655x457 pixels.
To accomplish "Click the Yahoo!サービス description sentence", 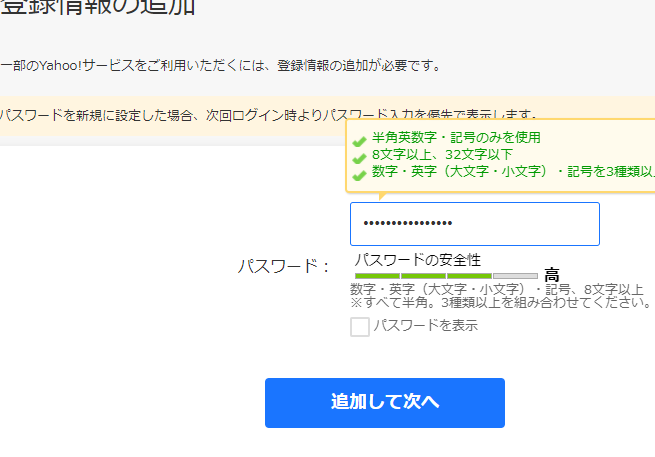I will pyautogui.click(x=220, y=66).
